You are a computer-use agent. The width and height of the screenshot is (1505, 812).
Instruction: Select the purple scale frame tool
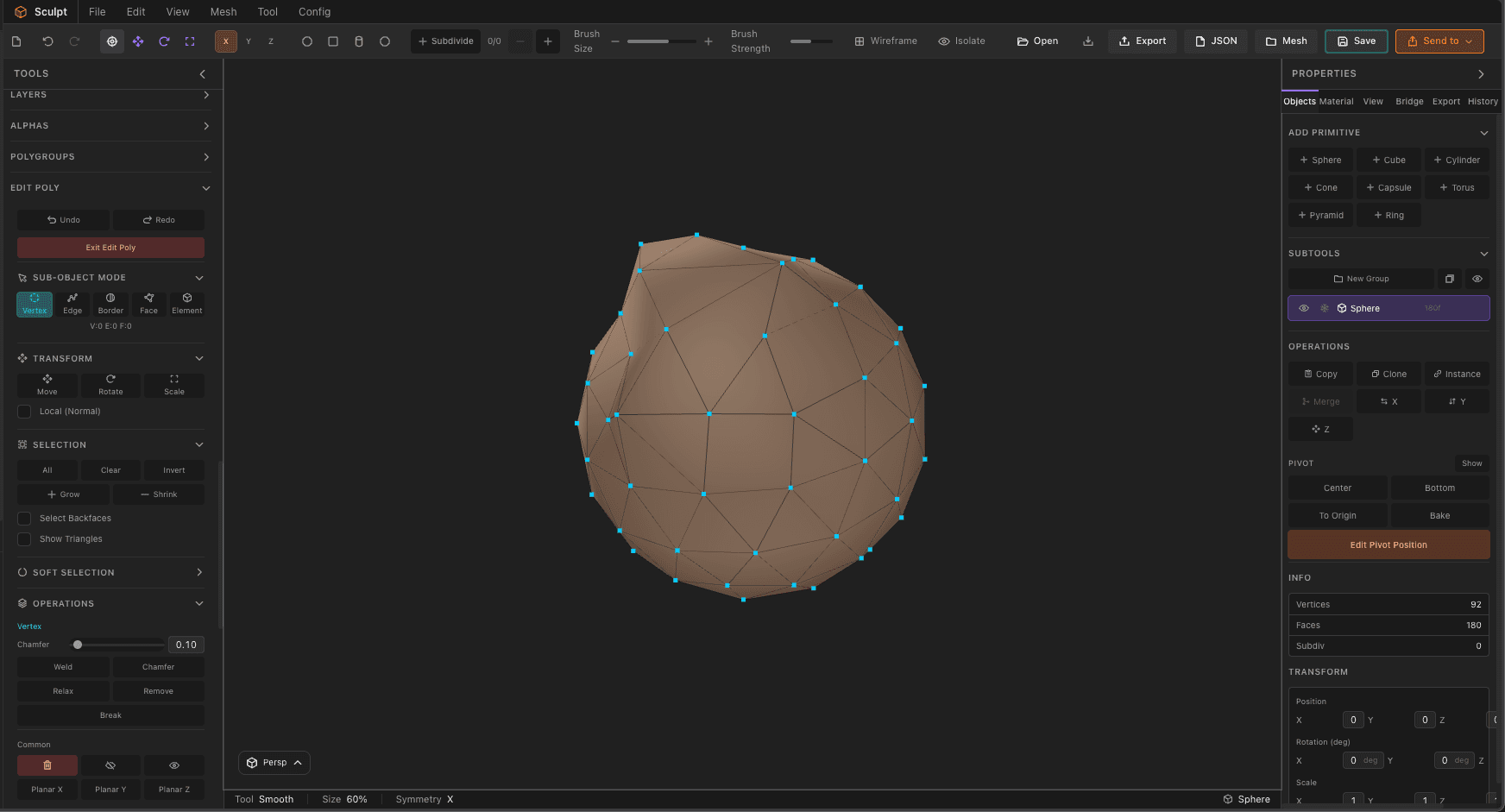(x=190, y=41)
